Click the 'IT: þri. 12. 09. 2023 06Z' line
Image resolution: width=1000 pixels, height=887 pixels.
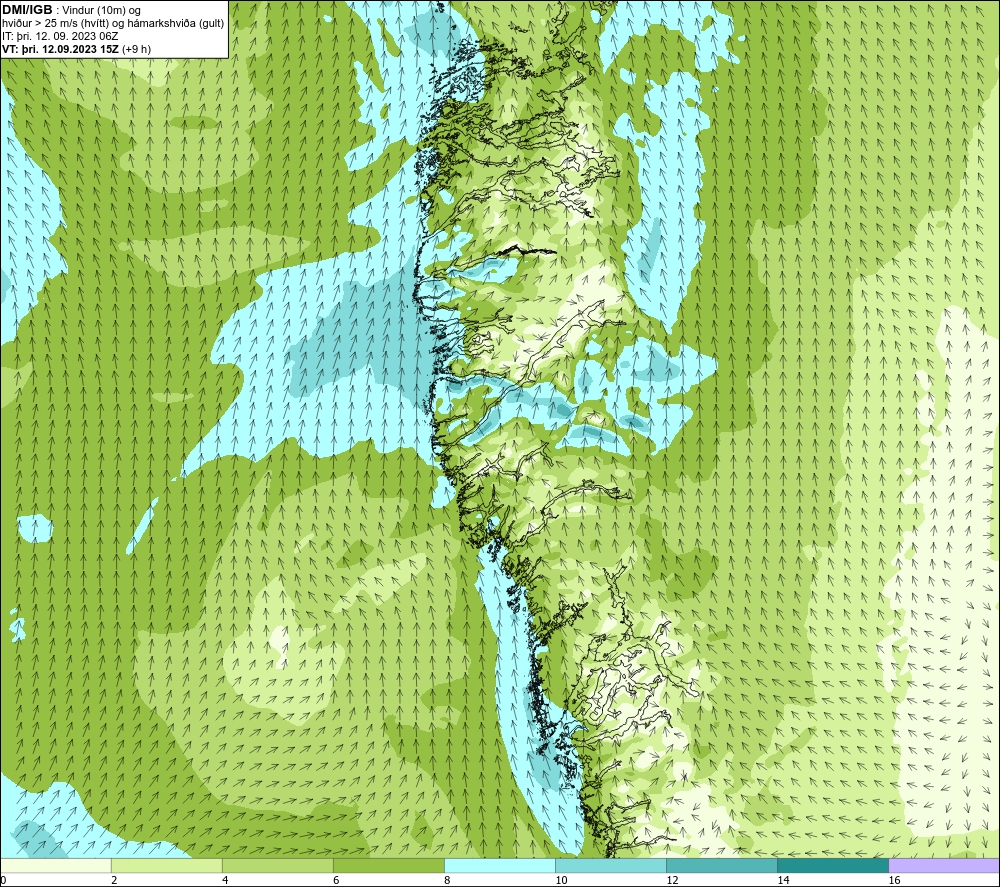point(60,36)
